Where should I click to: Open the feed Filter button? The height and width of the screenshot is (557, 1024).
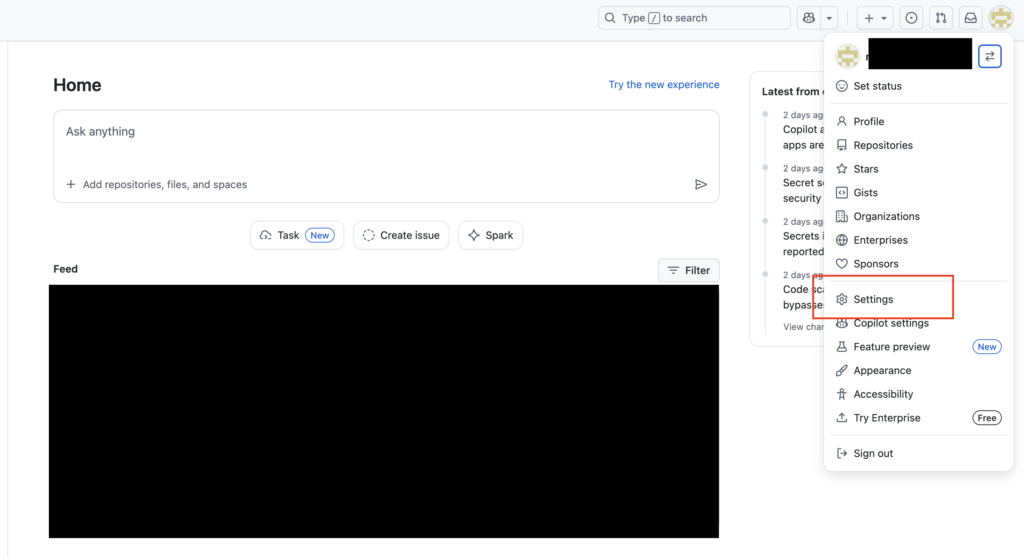(x=688, y=270)
